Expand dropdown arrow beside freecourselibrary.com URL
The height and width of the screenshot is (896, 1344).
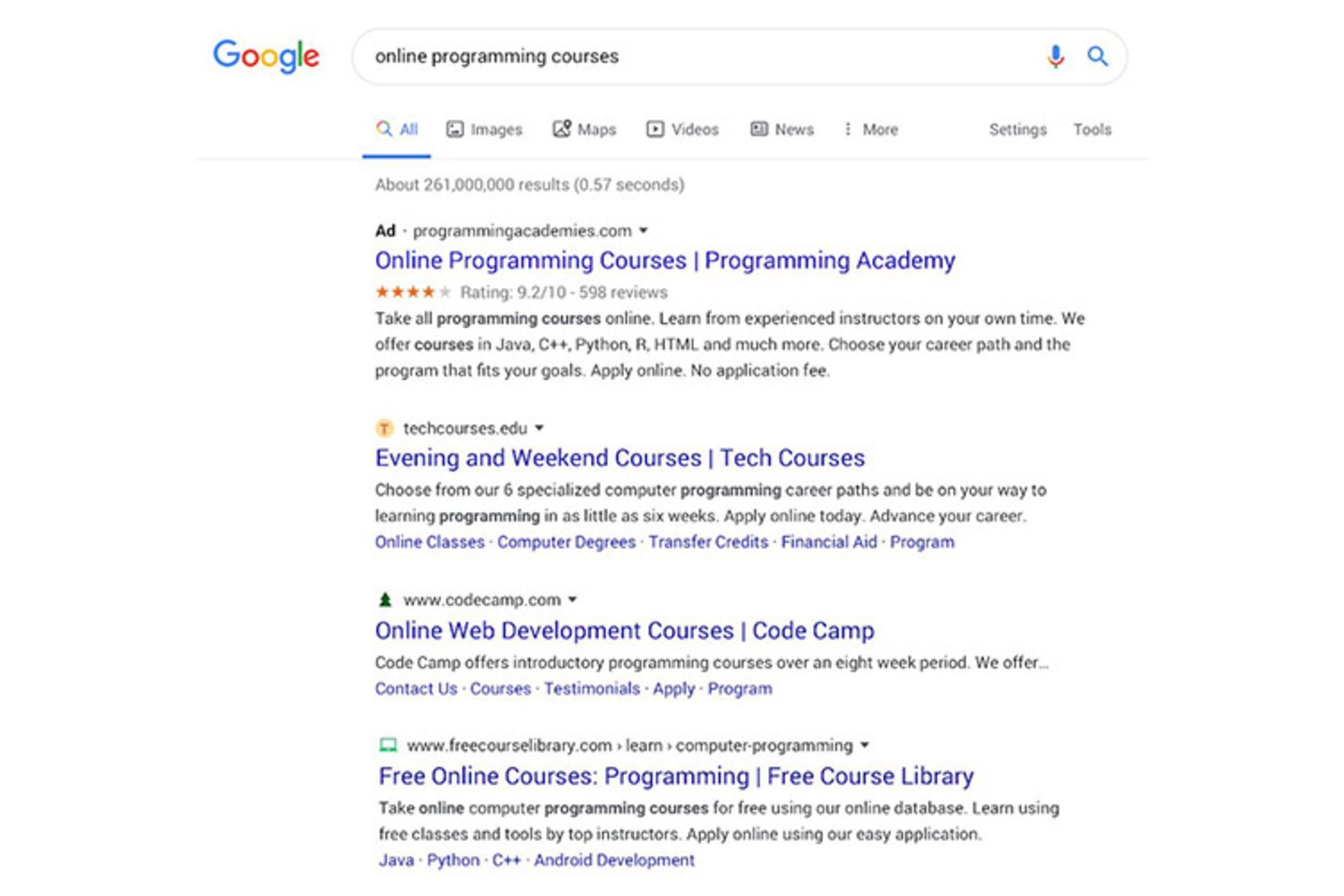click(x=864, y=745)
